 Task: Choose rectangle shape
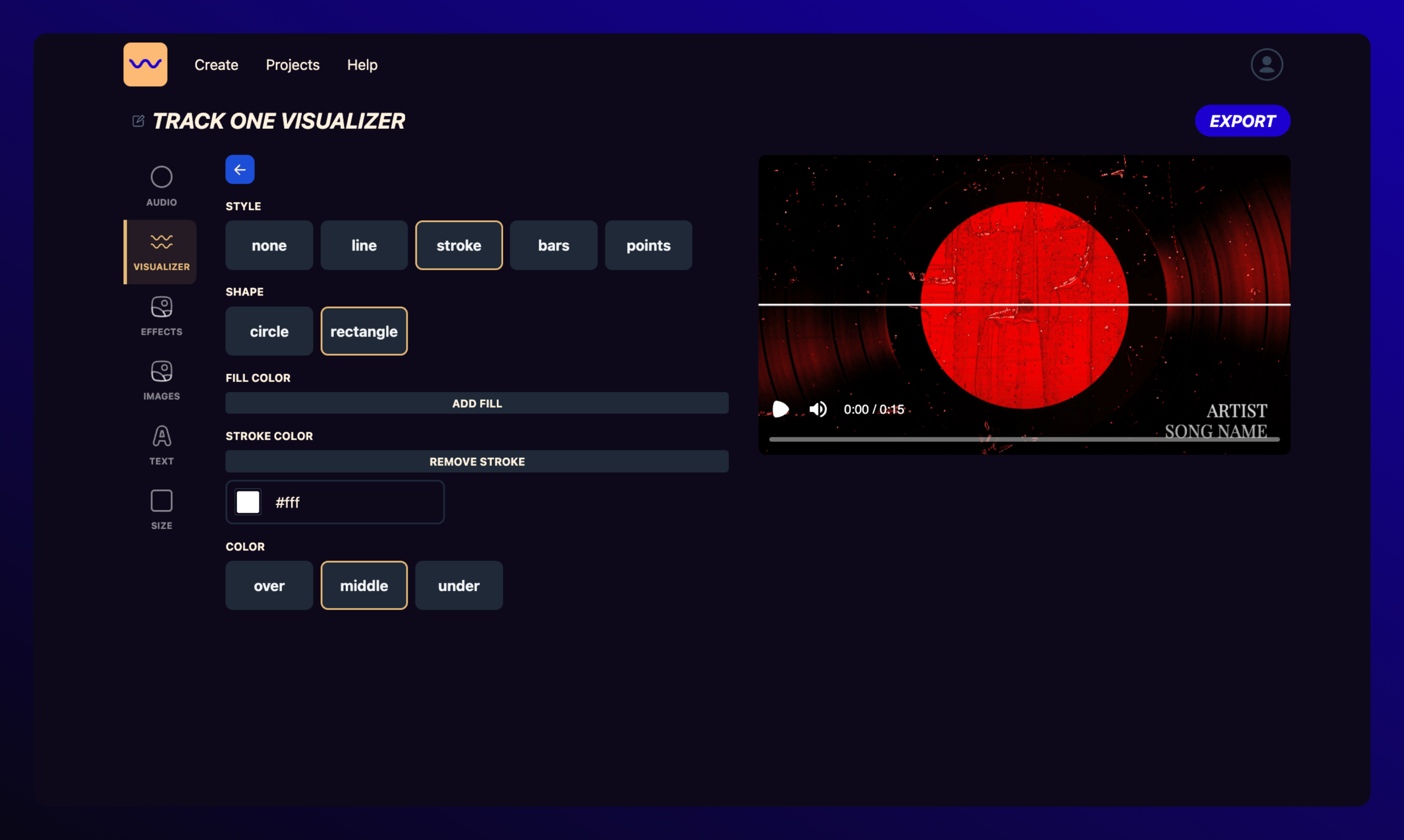(x=364, y=331)
